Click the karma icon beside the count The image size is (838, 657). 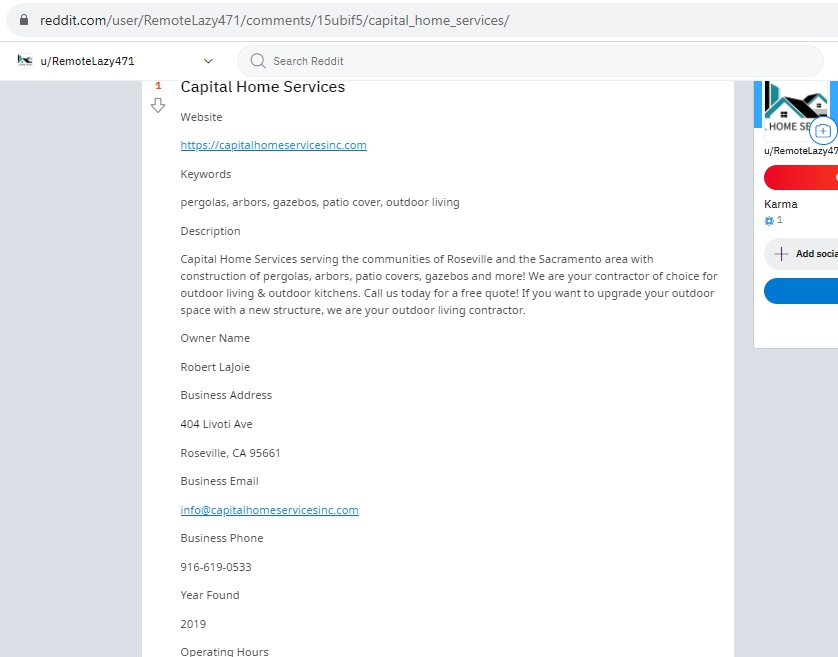pos(769,221)
